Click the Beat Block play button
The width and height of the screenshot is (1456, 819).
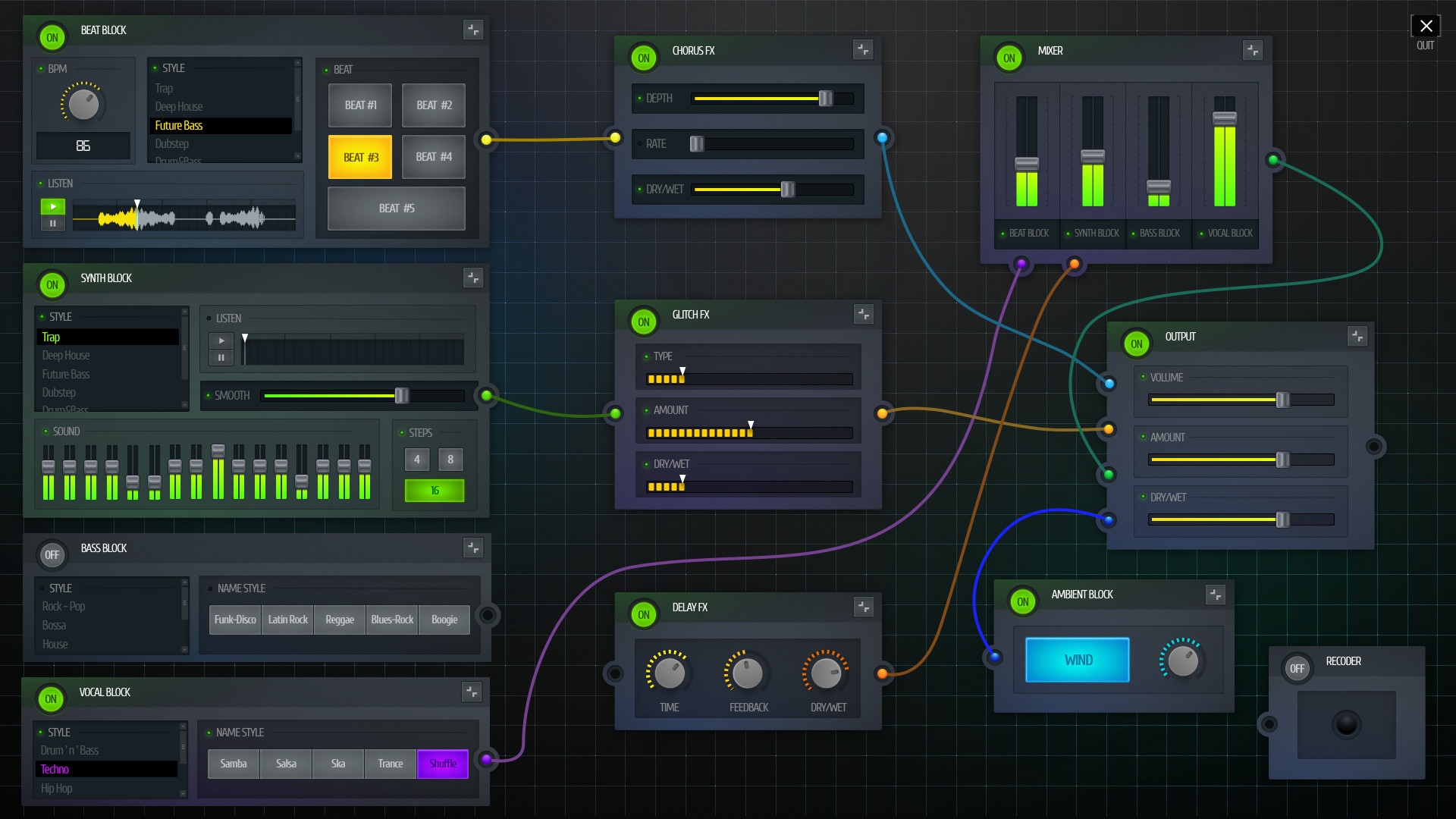click(x=51, y=207)
